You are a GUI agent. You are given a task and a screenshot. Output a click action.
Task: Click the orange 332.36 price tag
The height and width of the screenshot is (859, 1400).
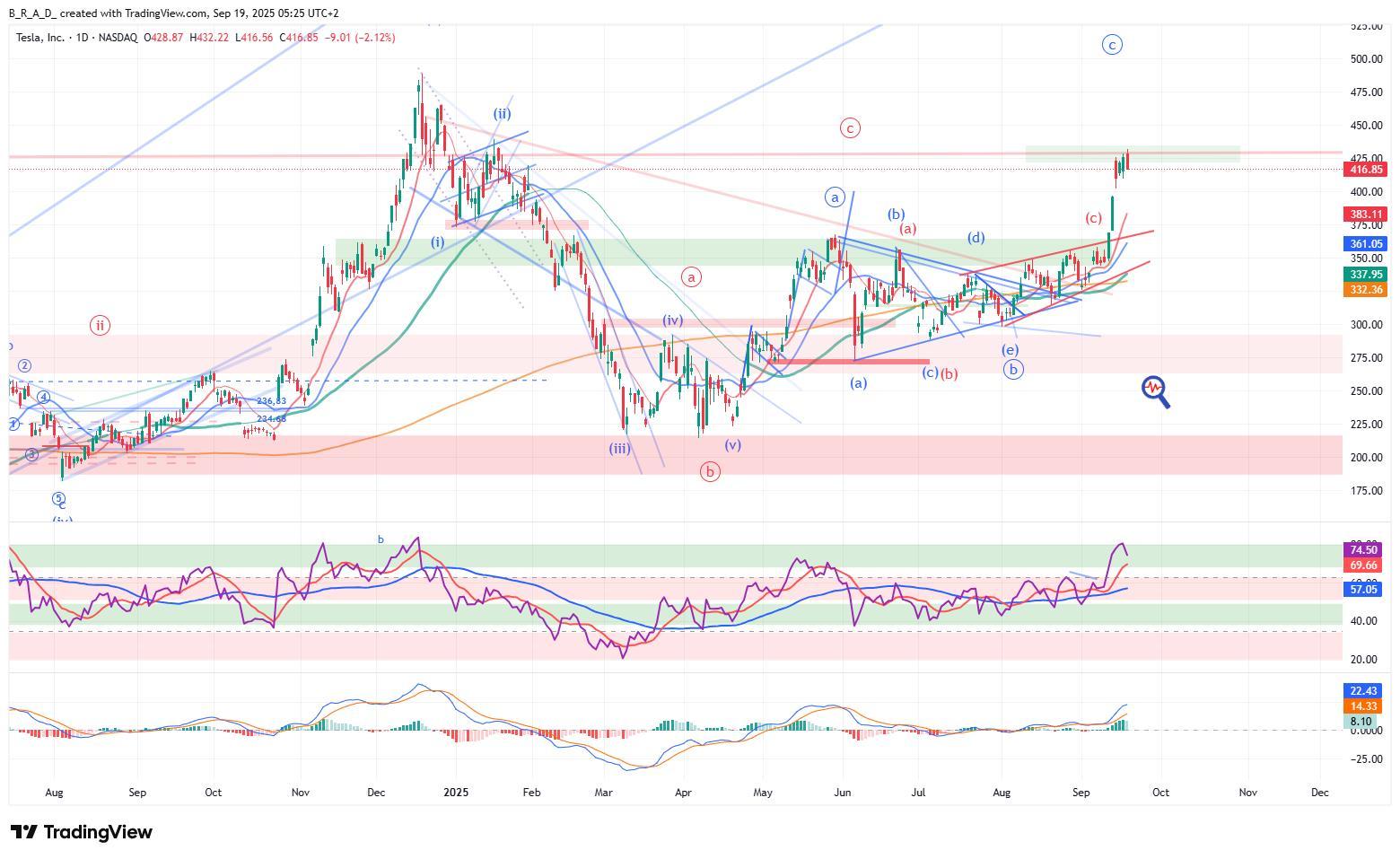click(1365, 290)
